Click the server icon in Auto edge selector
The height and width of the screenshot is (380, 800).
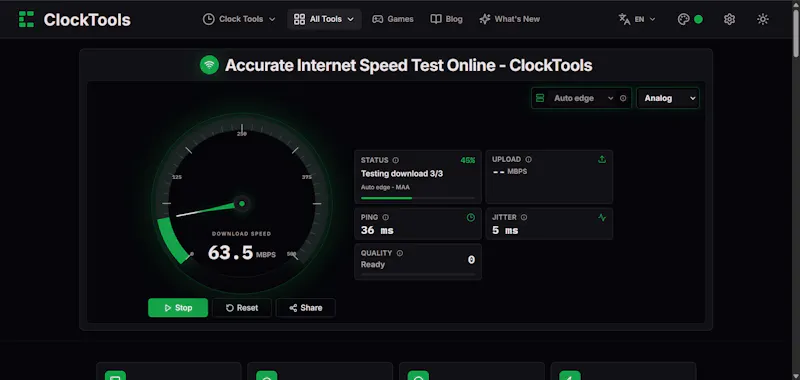point(540,98)
